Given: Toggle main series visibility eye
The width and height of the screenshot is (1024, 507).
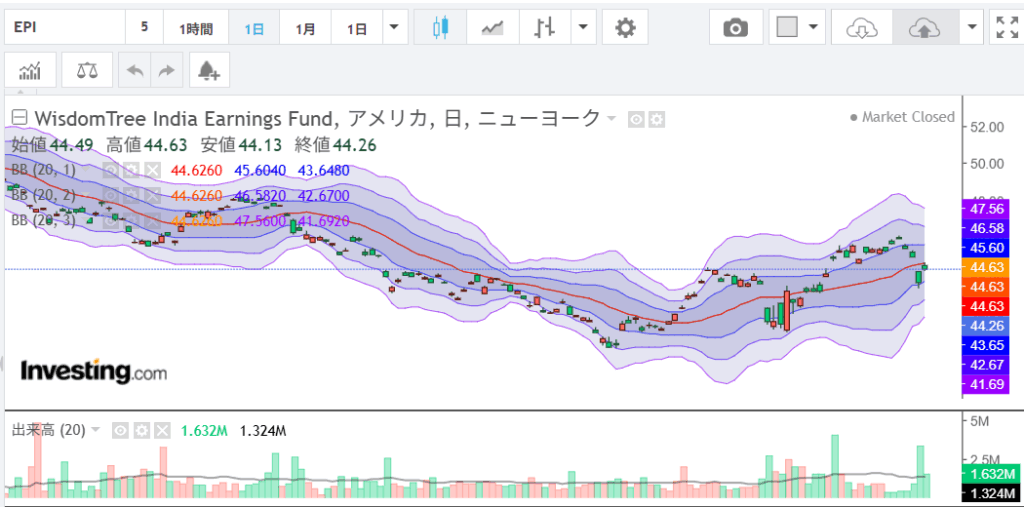Looking at the screenshot, I should (x=636, y=120).
